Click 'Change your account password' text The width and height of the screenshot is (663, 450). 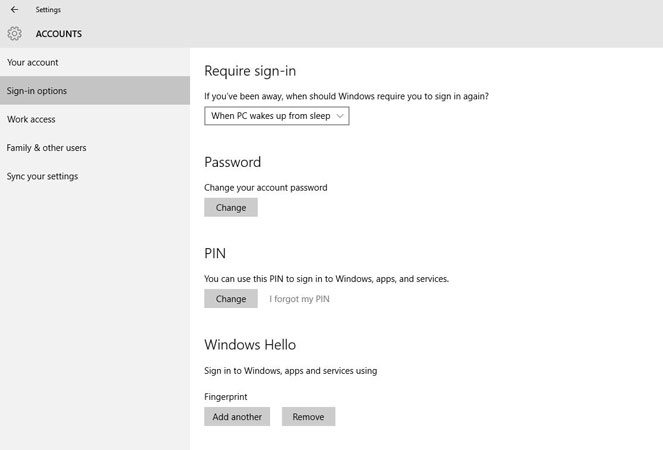coord(266,187)
